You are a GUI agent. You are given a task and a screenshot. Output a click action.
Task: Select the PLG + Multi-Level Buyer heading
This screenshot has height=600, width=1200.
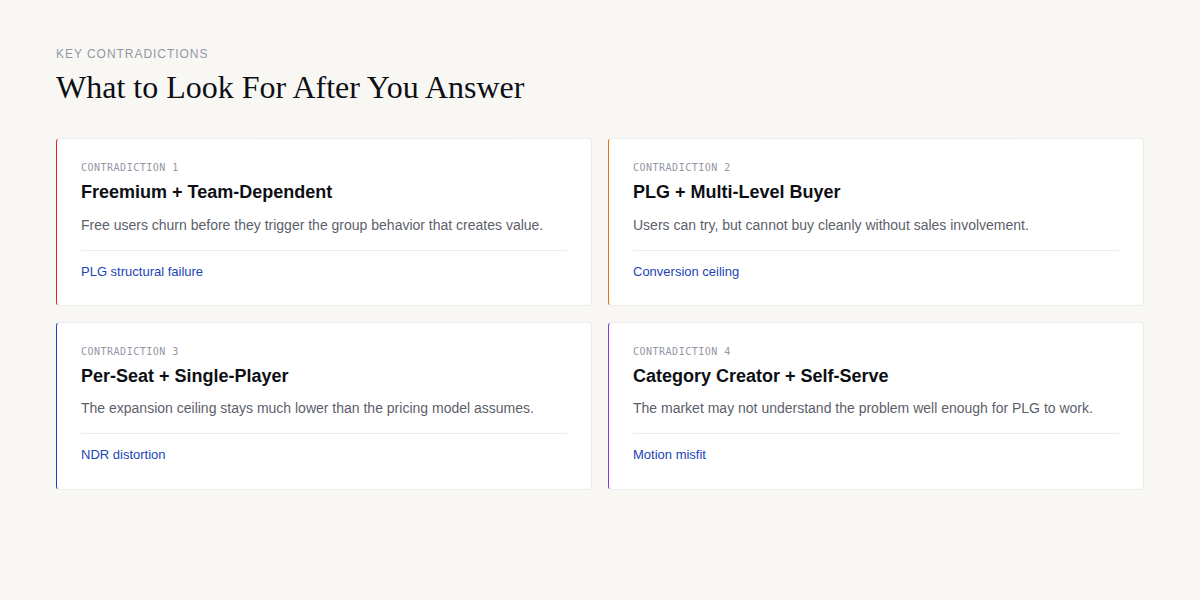[x=736, y=192]
